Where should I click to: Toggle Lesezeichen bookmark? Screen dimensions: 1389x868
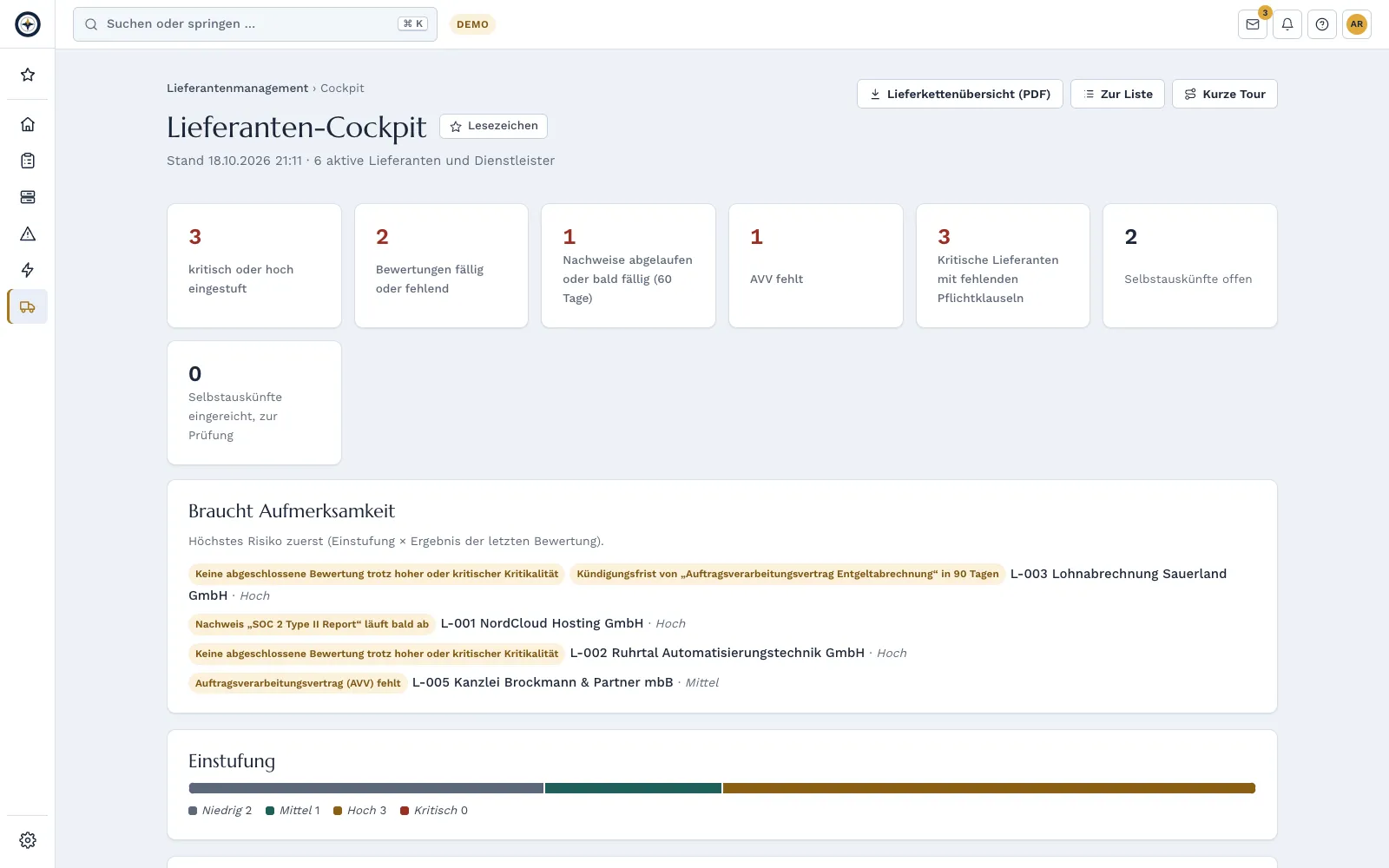493,126
